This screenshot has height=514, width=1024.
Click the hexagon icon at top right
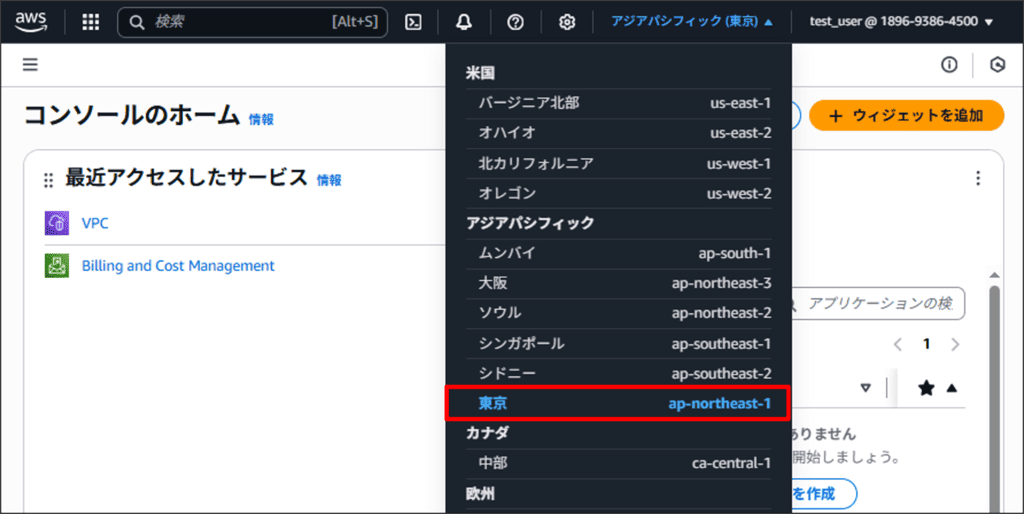click(997, 65)
